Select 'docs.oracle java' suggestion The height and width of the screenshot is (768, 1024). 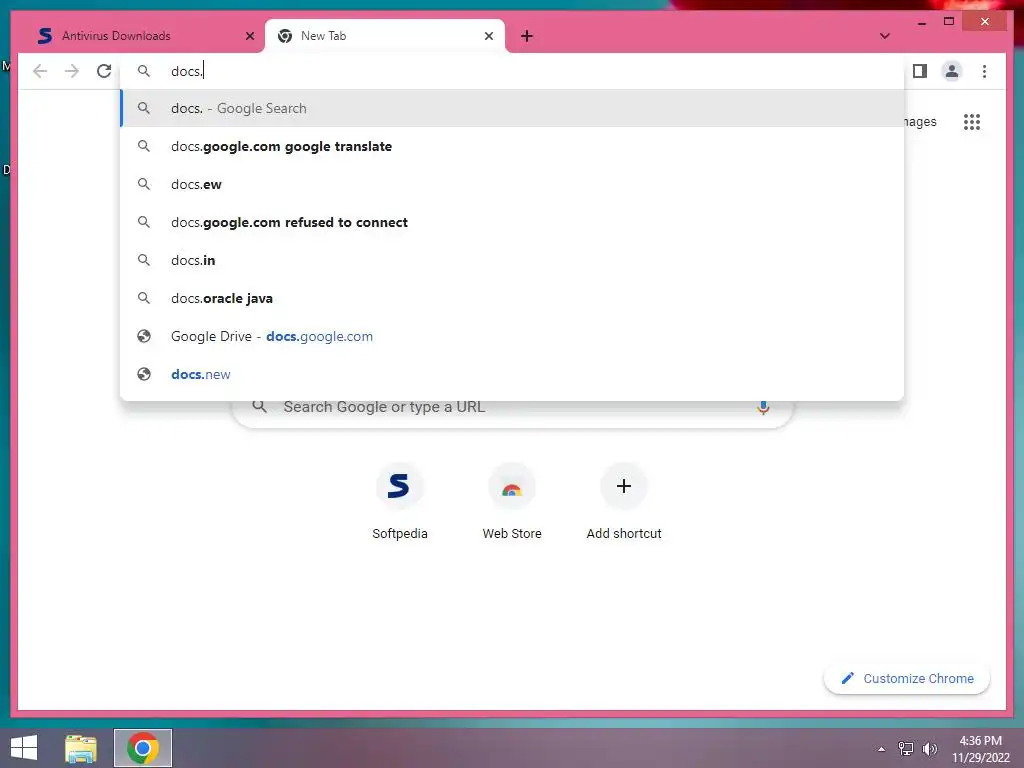(513, 298)
